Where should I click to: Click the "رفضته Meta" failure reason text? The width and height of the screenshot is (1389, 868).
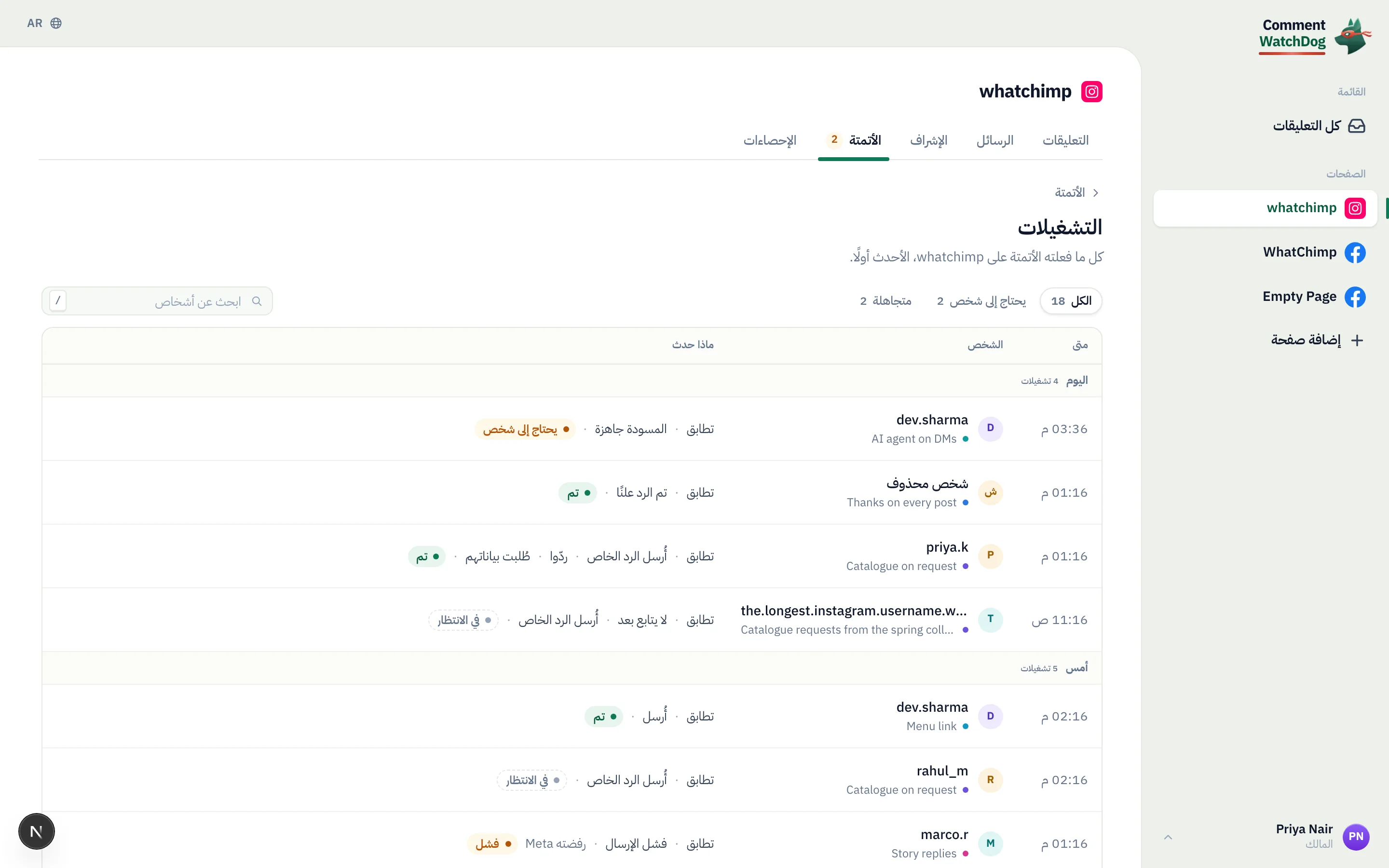pos(556,844)
